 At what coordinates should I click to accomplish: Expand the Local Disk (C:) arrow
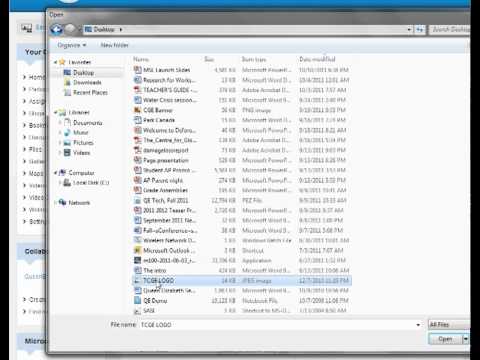[60, 183]
